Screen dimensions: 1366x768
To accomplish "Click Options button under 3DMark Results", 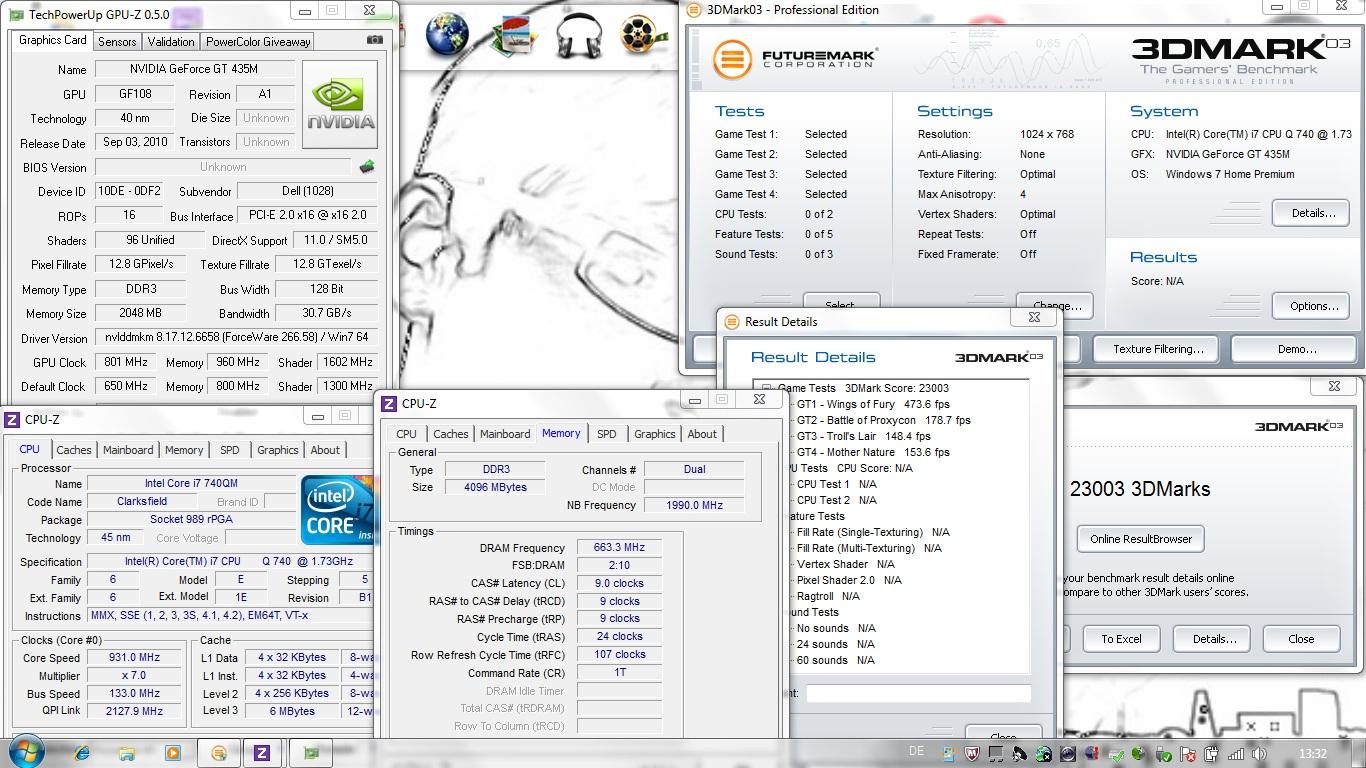I will [x=1313, y=306].
